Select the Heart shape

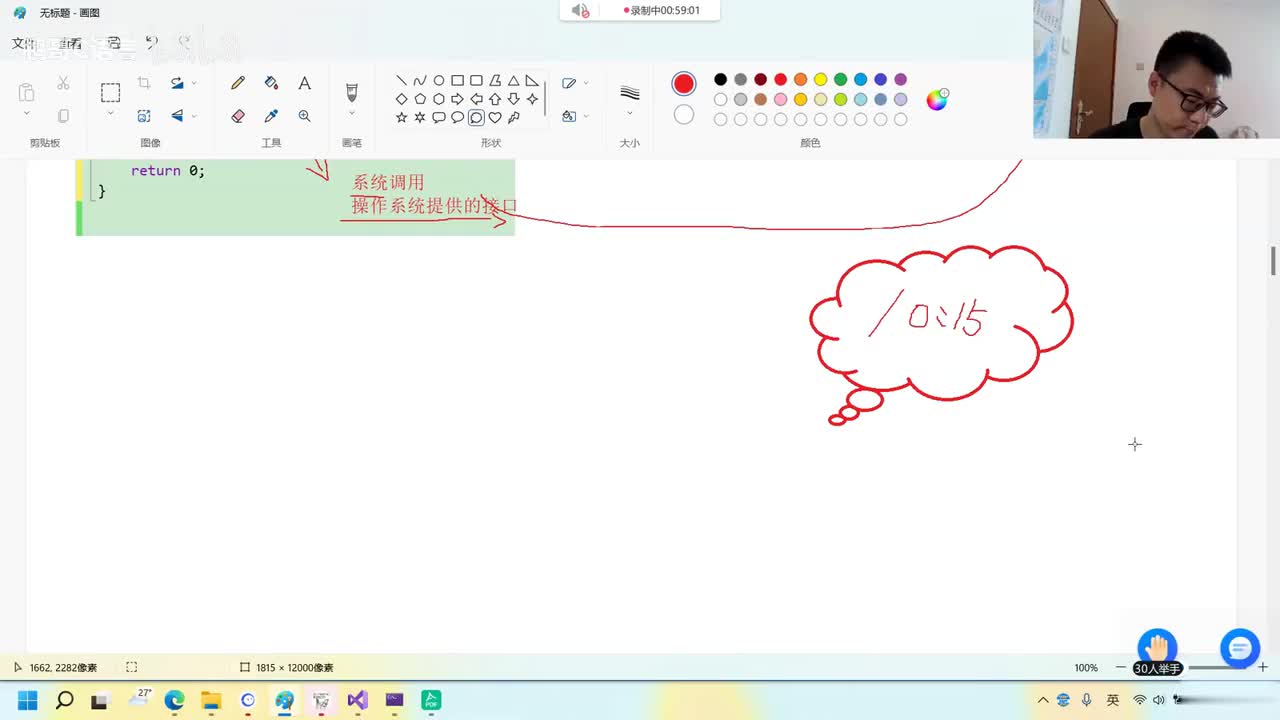click(x=495, y=117)
